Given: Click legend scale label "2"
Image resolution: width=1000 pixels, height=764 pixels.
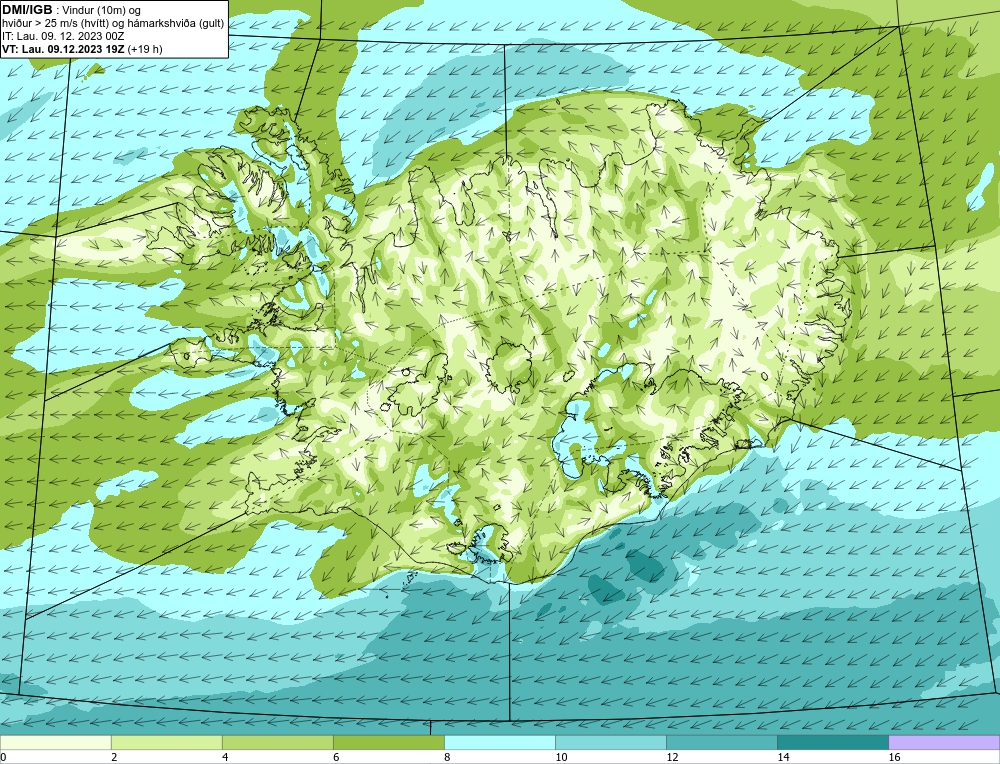Looking at the screenshot, I should (x=114, y=757).
